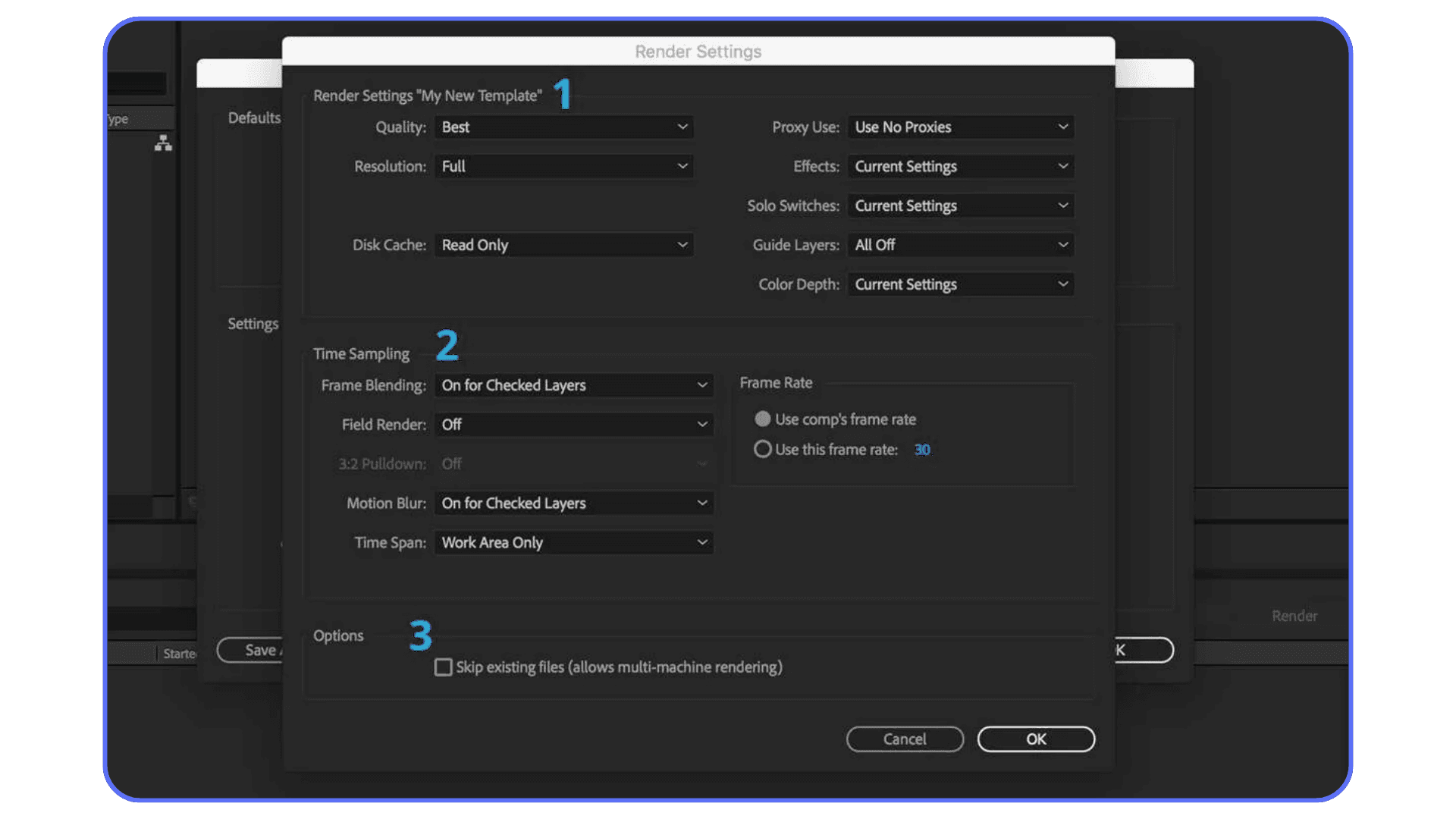Image resolution: width=1456 pixels, height=819 pixels.
Task: Change the Disk Cache setting from Read Only
Action: coord(564,244)
